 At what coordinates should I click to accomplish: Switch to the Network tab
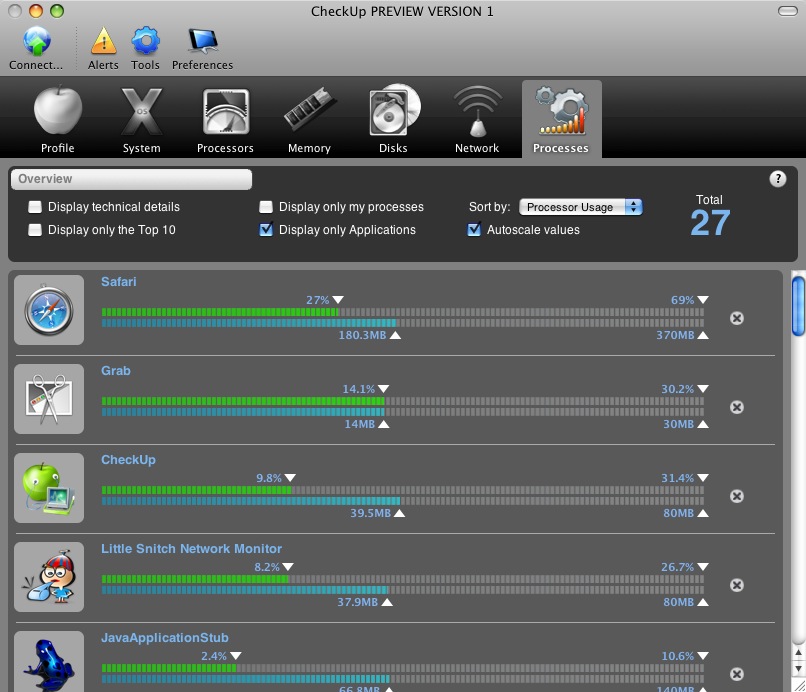click(477, 119)
